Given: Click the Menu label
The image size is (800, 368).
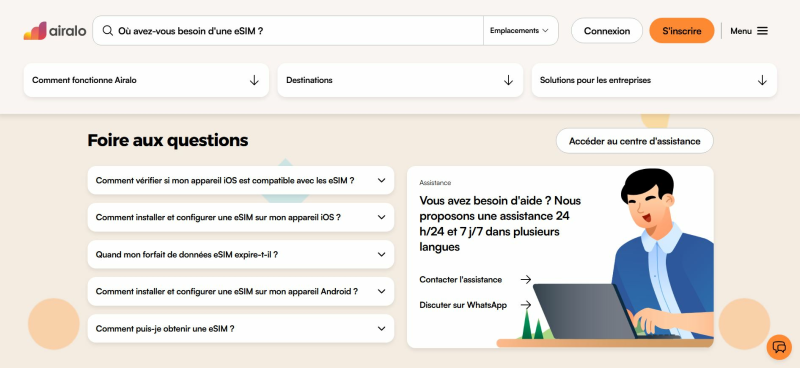Looking at the screenshot, I should (x=741, y=31).
